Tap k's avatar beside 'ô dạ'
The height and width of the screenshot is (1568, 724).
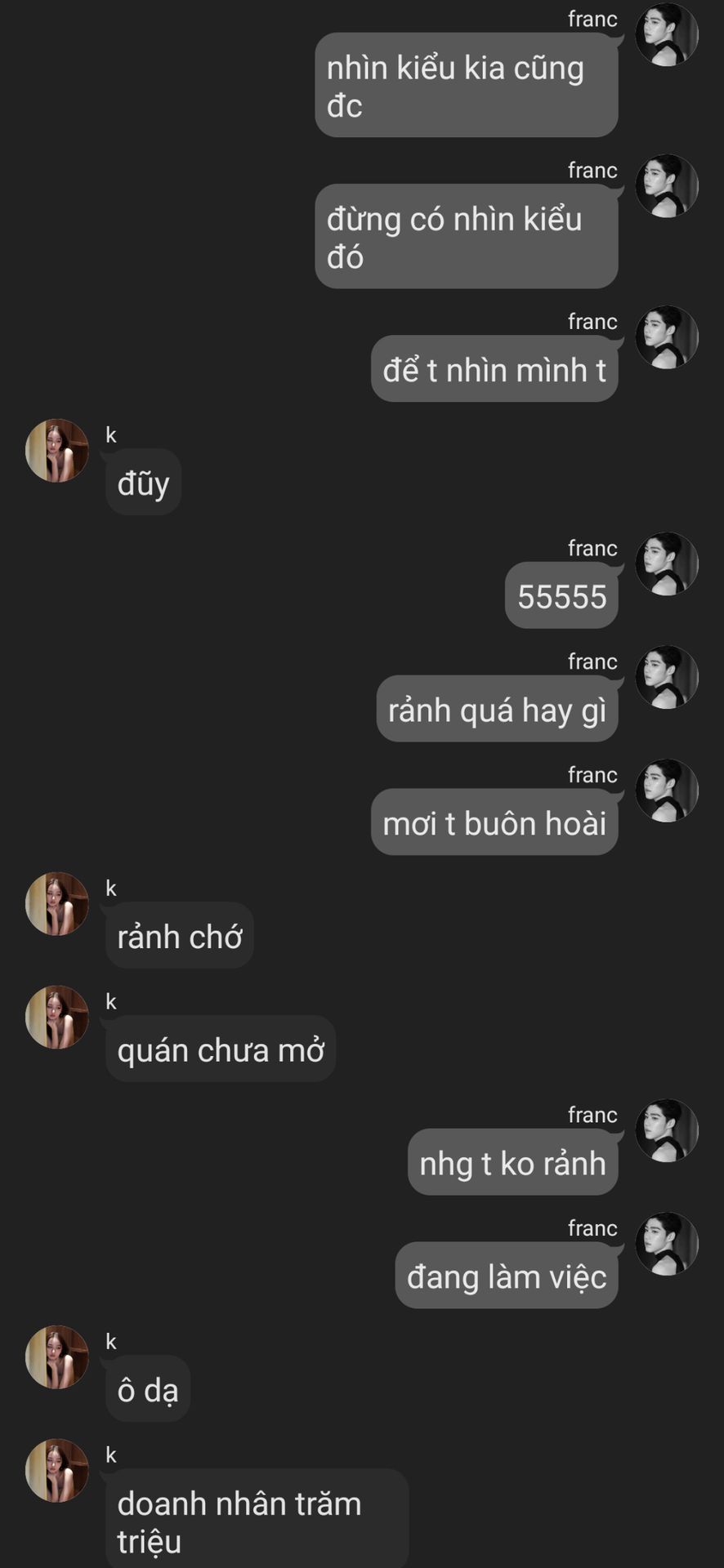click(x=57, y=1357)
